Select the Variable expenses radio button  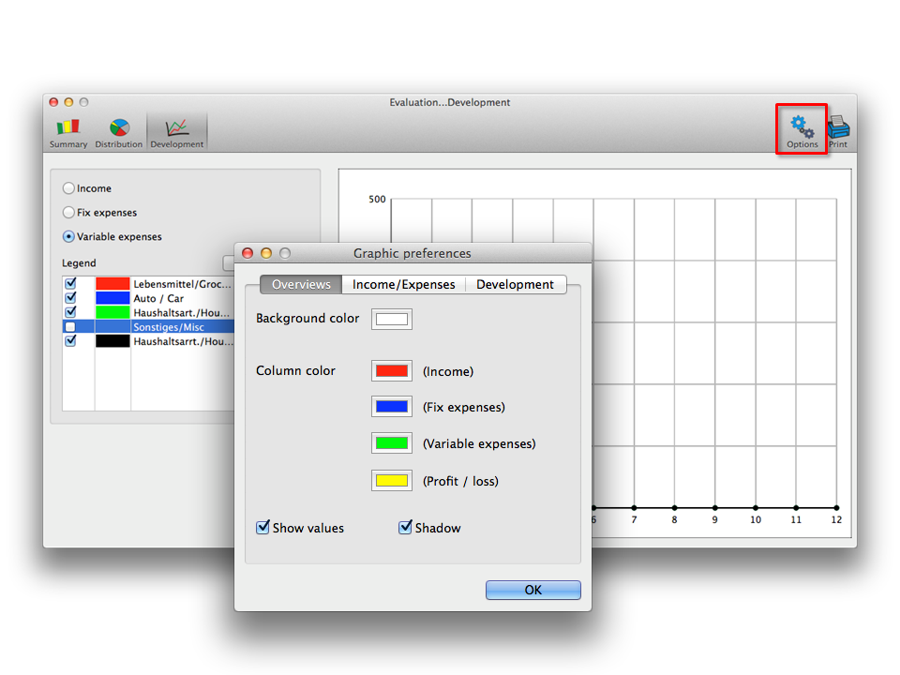[x=69, y=237]
